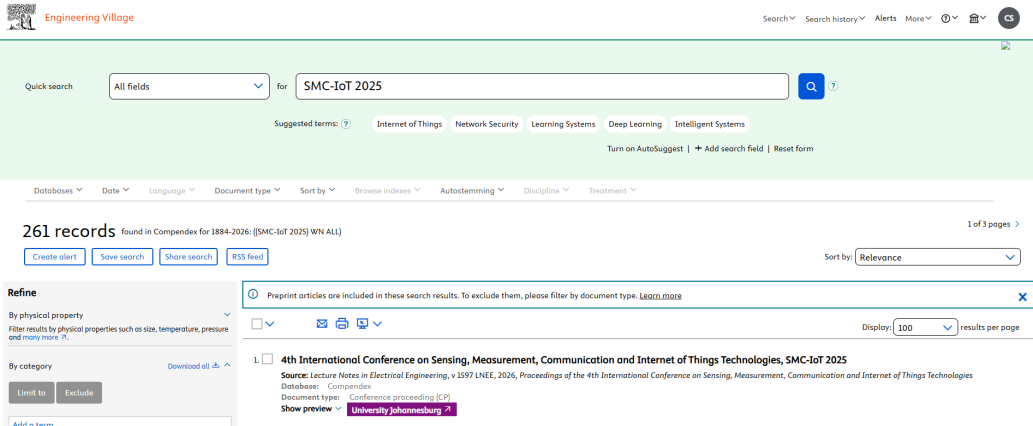The width and height of the screenshot is (1033, 426).
Task: Change Display results per page dropdown
Action: click(x=925, y=327)
